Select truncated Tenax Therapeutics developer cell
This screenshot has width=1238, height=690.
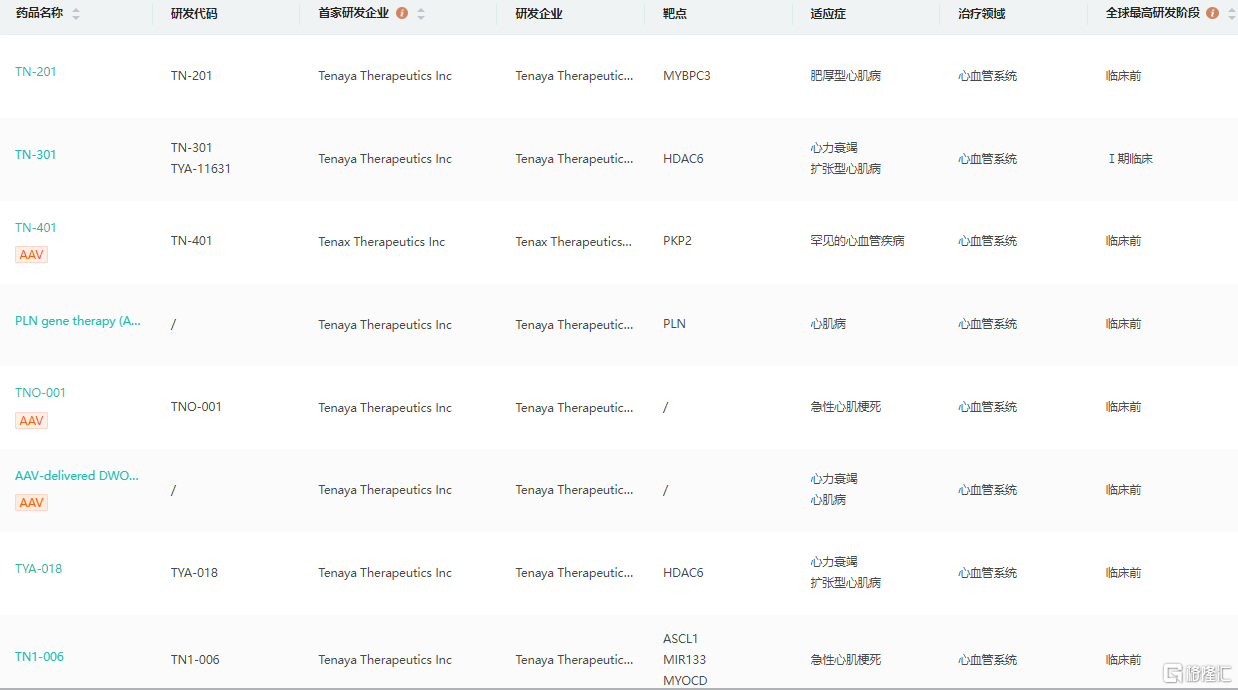point(574,242)
